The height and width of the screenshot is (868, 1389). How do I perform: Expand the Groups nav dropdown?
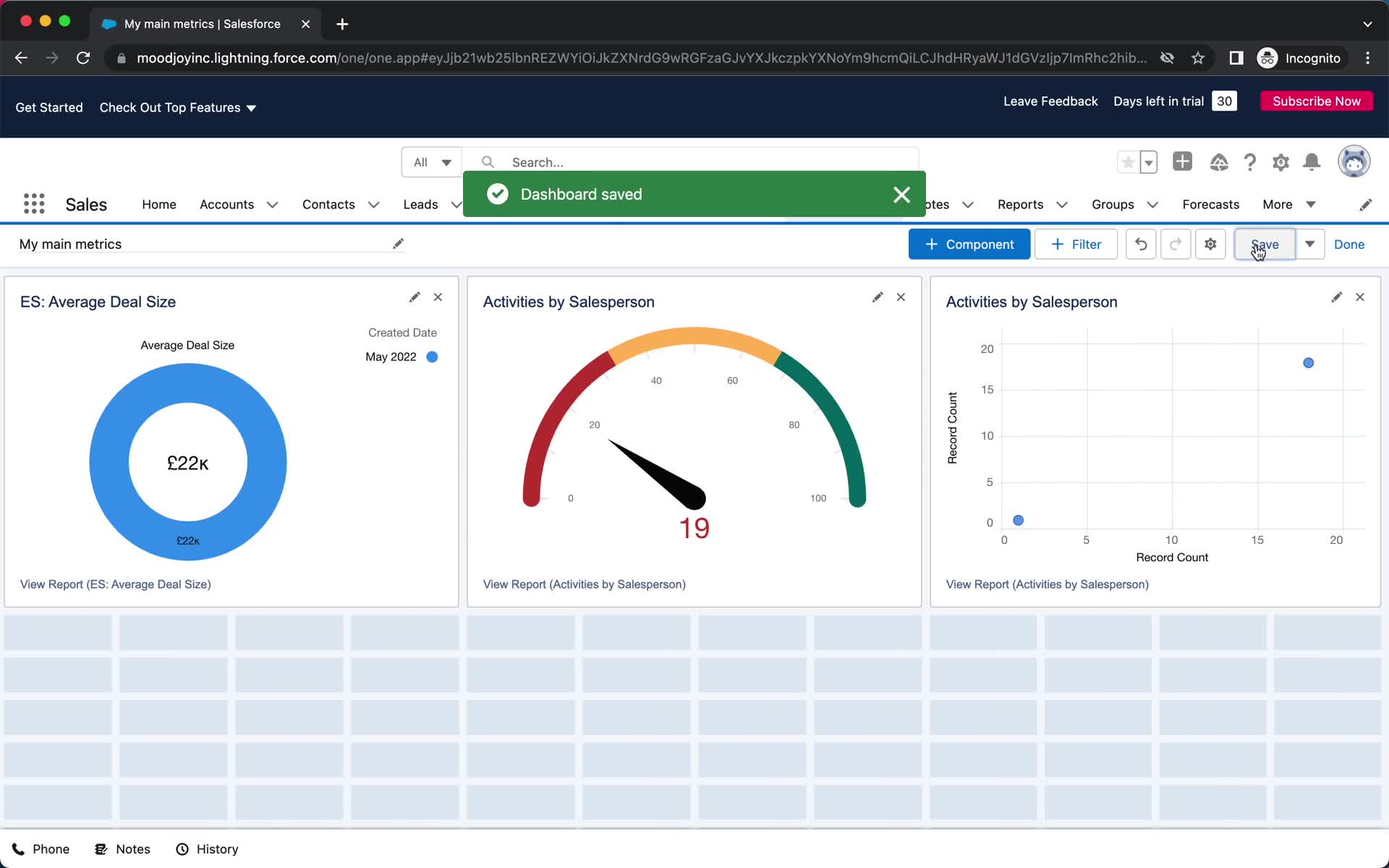[x=1152, y=205]
